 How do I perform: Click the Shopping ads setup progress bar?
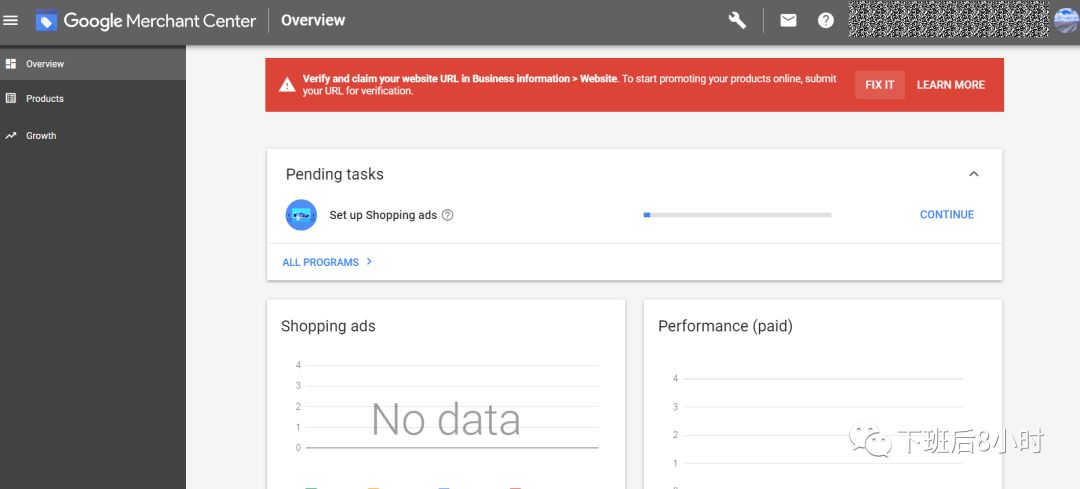point(737,215)
